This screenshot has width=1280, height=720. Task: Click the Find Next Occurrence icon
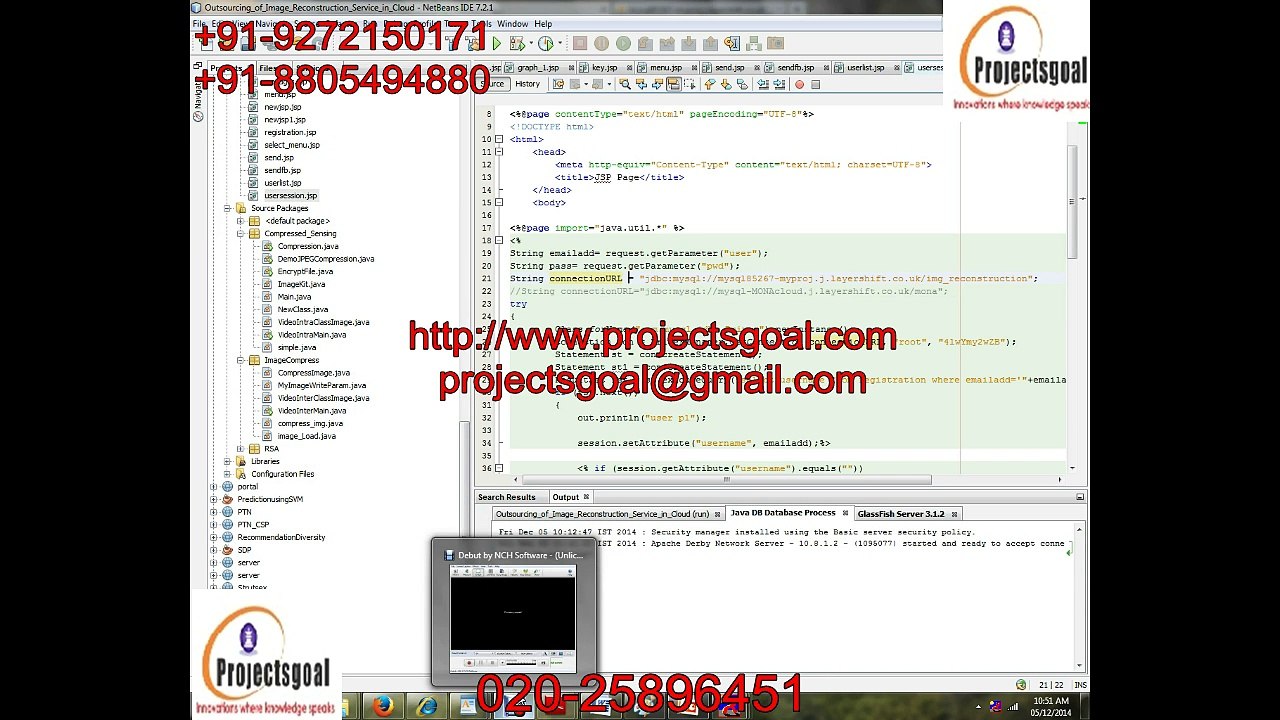point(658,85)
